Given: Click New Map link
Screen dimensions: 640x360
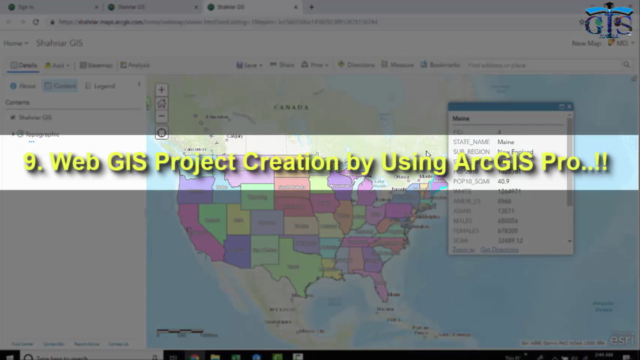Looking at the screenshot, I should pos(586,43).
